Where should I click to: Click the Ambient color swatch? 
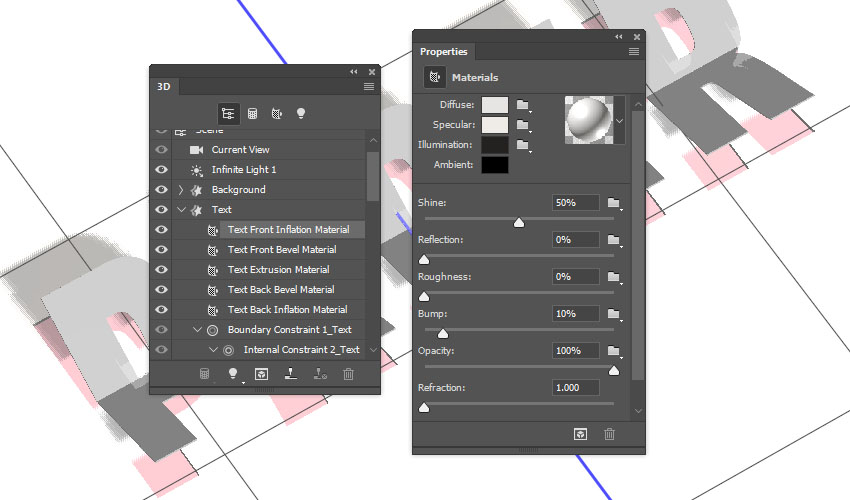(x=495, y=165)
